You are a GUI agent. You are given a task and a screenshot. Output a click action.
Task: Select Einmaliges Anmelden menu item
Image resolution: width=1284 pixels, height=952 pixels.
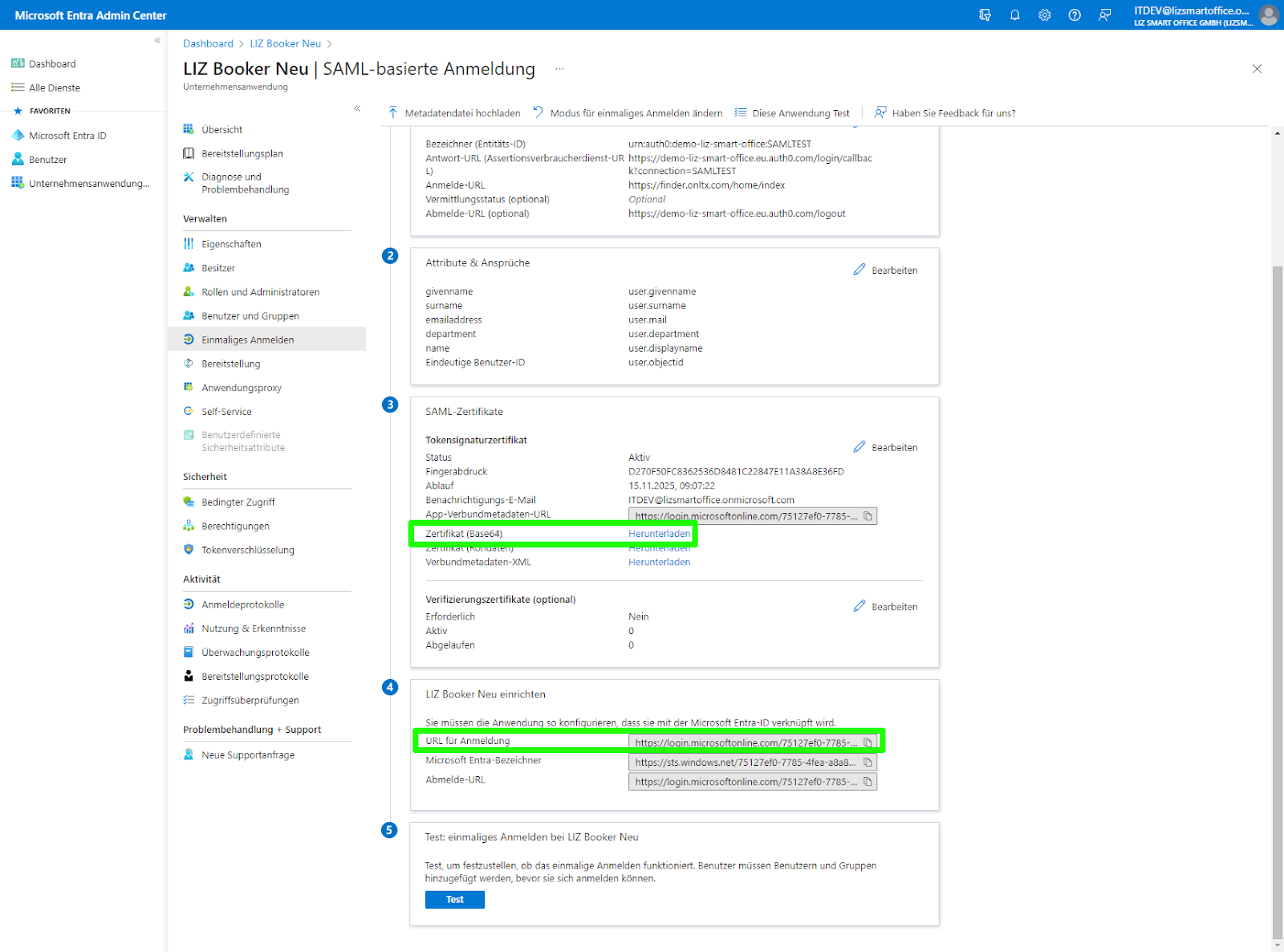(x=267, y=340)
